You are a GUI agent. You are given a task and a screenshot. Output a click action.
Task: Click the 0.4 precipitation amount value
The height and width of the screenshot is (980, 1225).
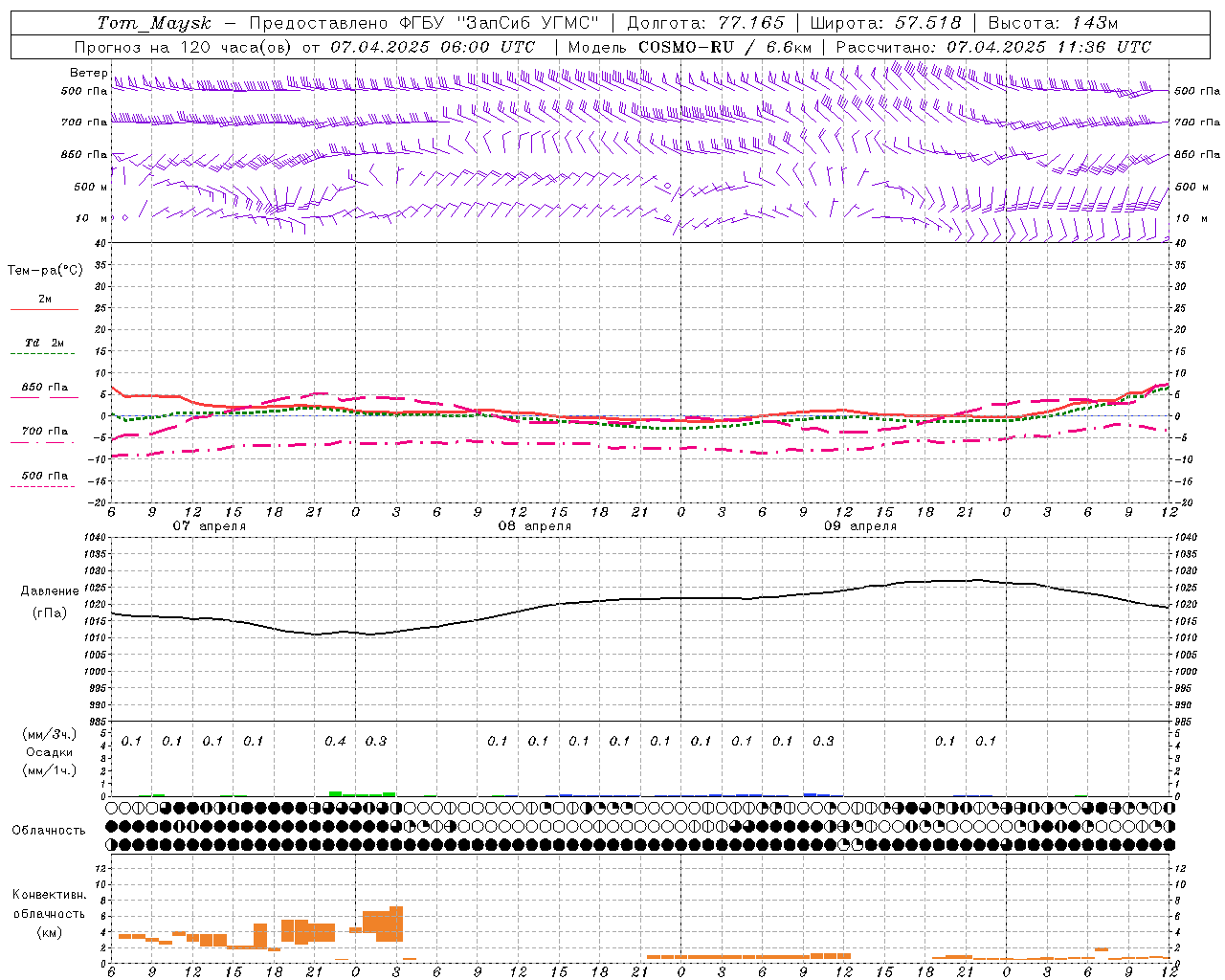pyautogui.click(x=335, y=742)
